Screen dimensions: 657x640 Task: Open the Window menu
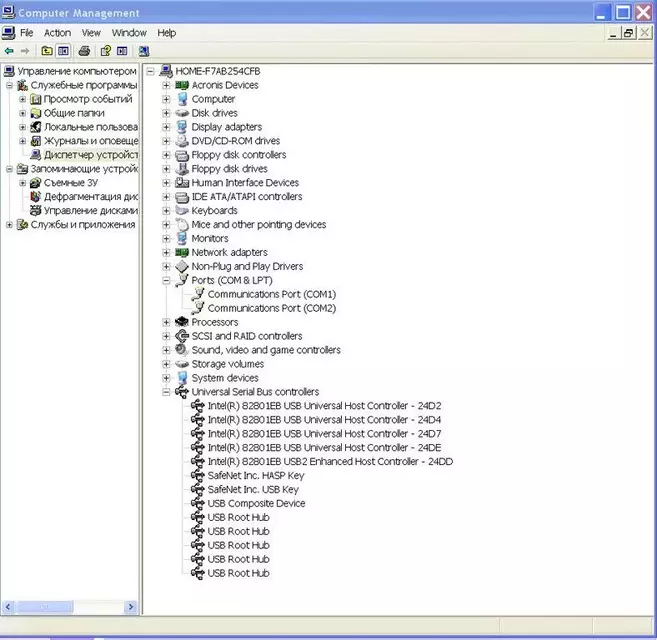click(x=129, y=33)
